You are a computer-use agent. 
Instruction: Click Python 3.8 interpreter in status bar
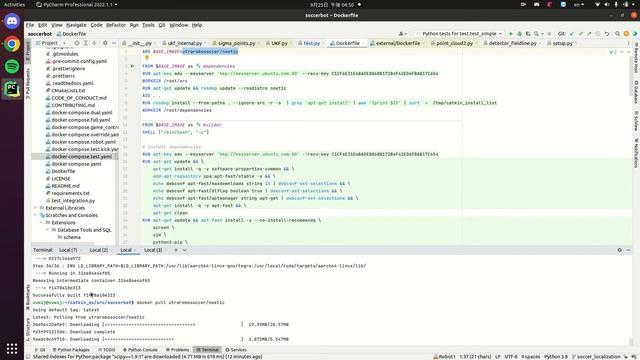(556, 357)
